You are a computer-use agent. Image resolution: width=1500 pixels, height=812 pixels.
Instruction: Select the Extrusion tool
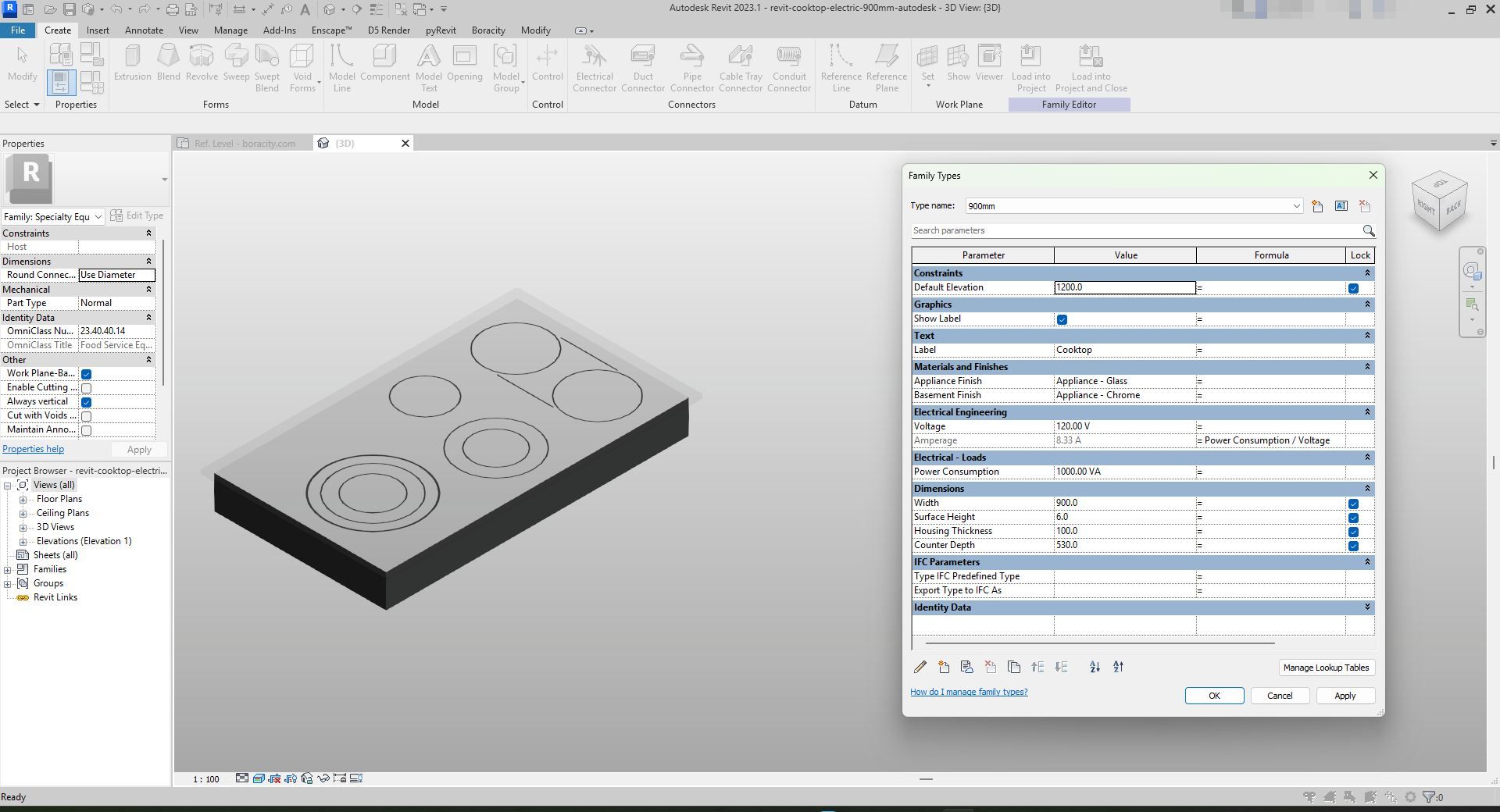pos(132,63)
